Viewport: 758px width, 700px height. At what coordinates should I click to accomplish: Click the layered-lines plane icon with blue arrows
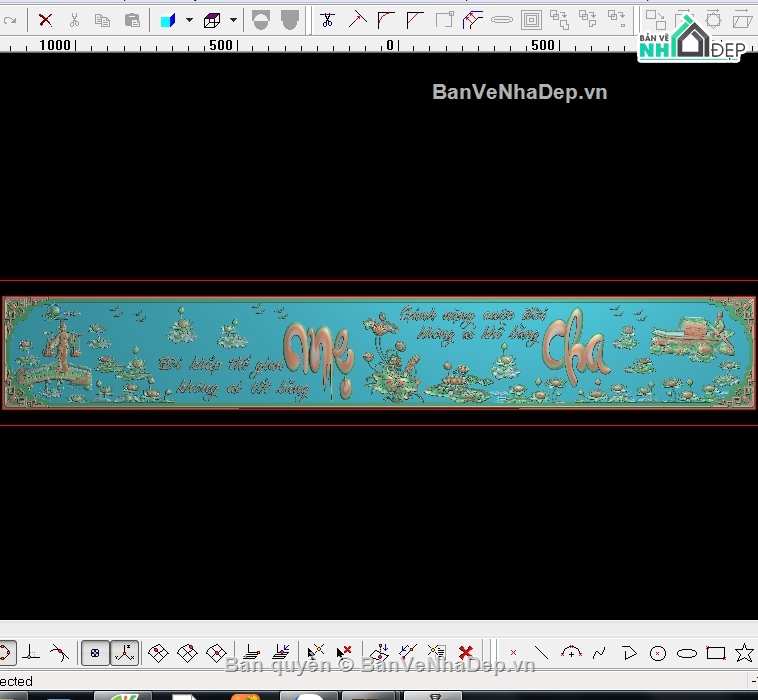pos(281,653)
